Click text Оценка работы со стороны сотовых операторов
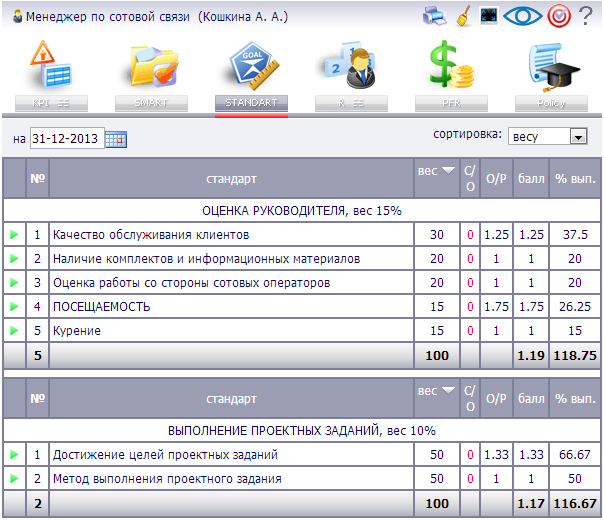Screen dimensions: 604x521 (x=191, y=283)
